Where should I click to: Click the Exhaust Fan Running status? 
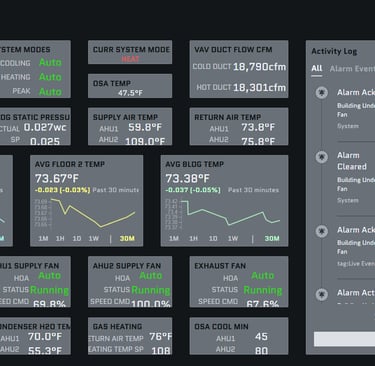pos(263,290)
